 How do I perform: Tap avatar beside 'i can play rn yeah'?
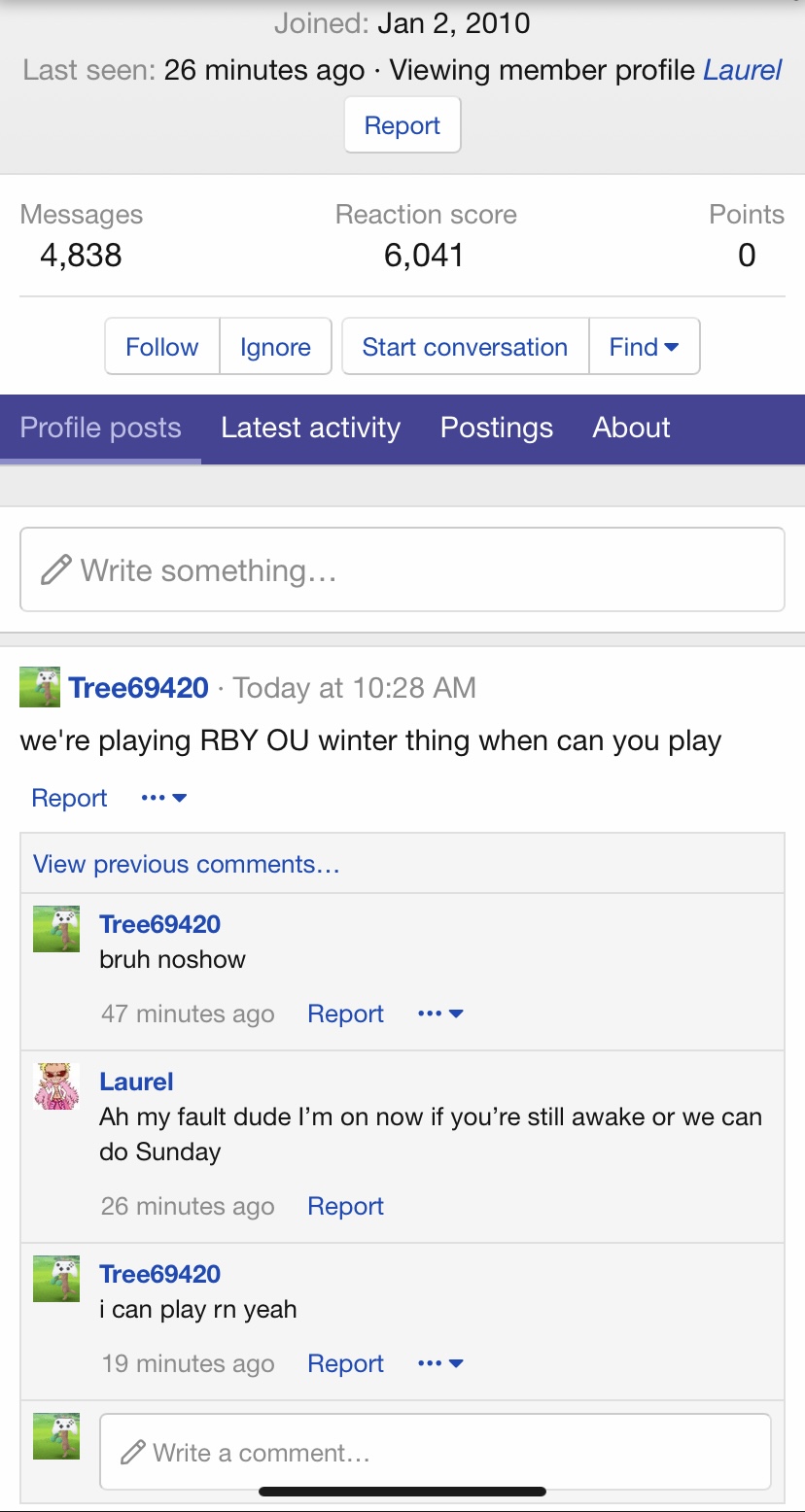pos(56,1279)
